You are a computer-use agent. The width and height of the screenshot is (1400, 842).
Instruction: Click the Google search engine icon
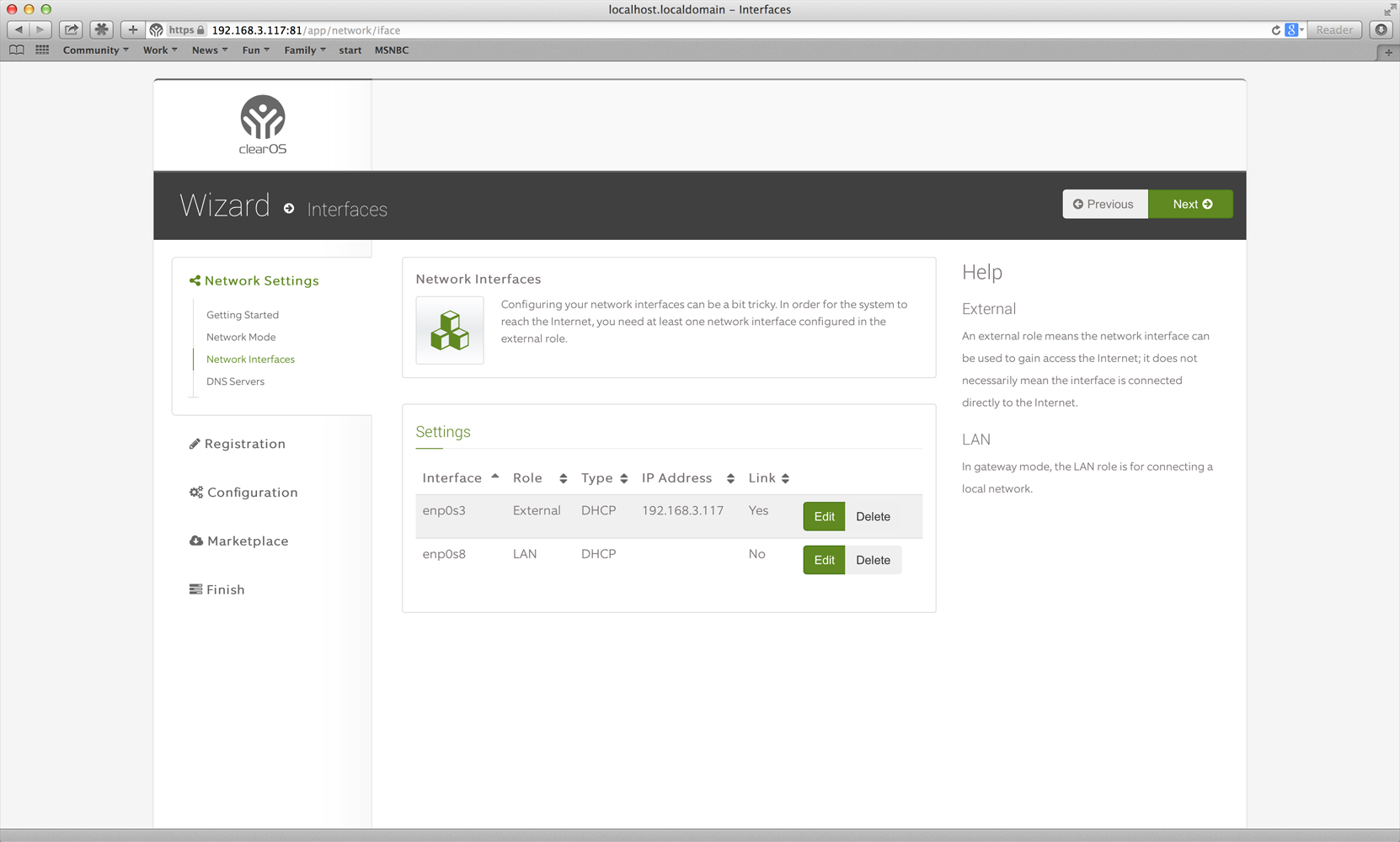pos(1292,29)
